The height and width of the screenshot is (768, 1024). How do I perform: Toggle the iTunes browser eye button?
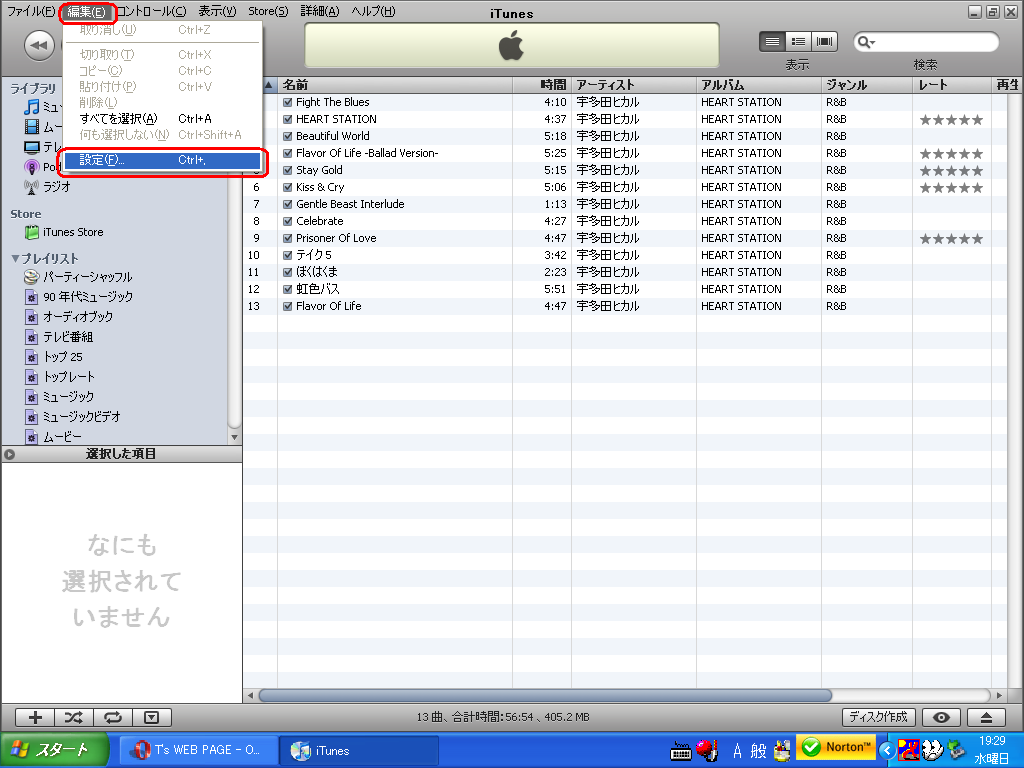pyautogui.click(x=941, y=718)
